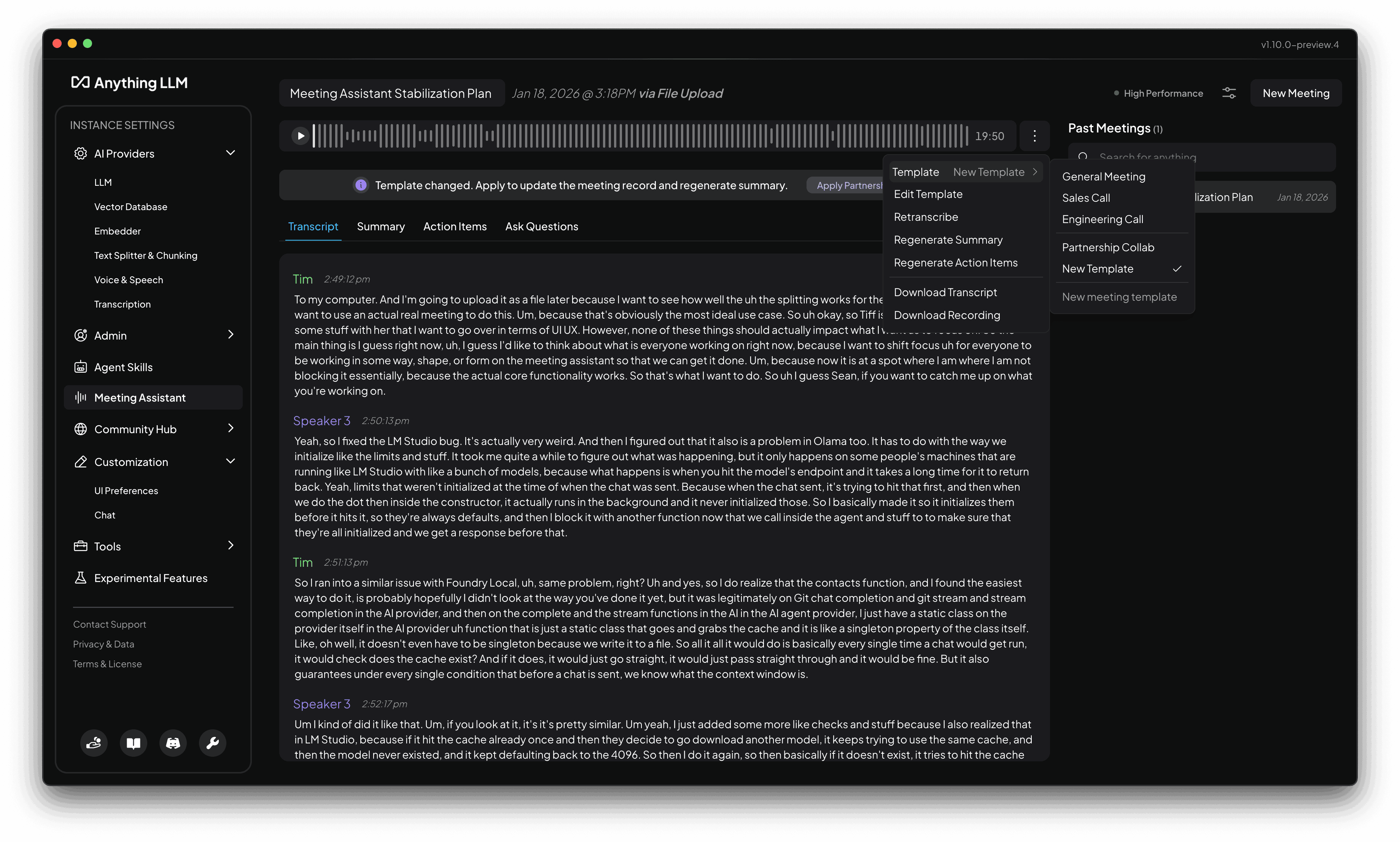Click the Discord icon in sidebar footer

click(173, 743)
